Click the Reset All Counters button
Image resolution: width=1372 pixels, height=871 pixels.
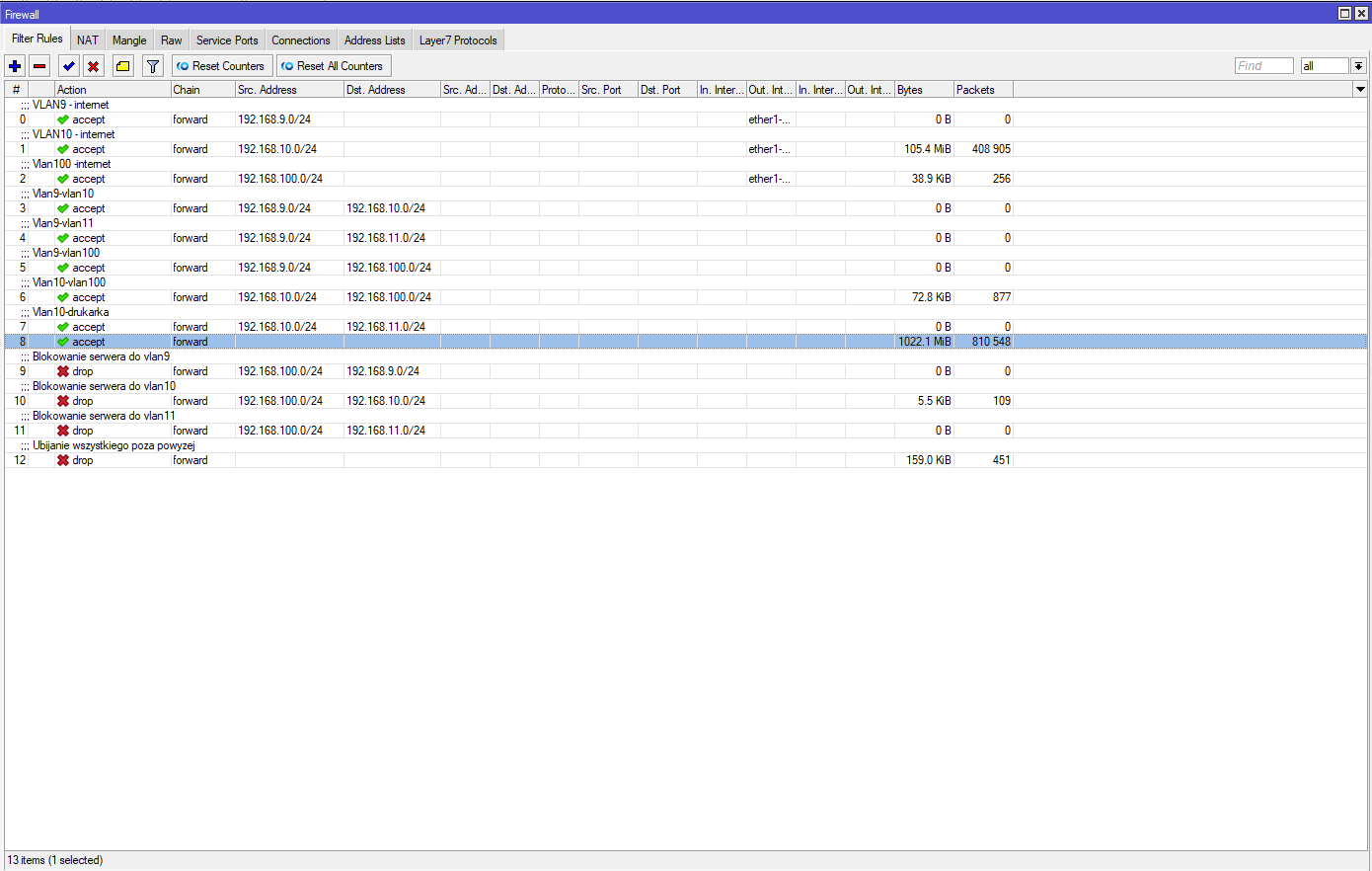(x=334, y=66)
